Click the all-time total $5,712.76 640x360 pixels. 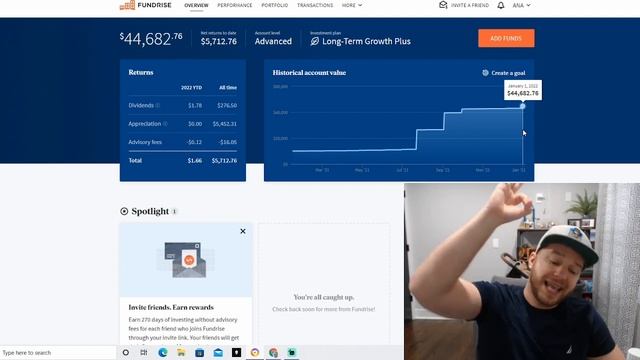tap(224, 160)
